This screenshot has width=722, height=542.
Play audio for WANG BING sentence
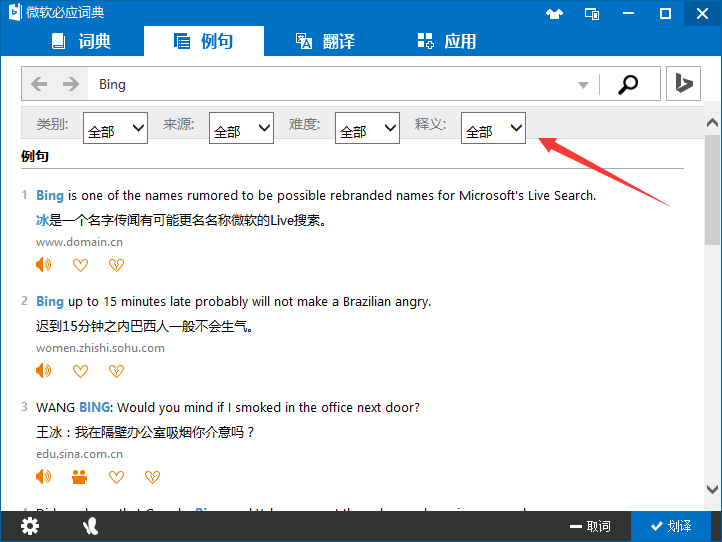(x=44, y=477)
